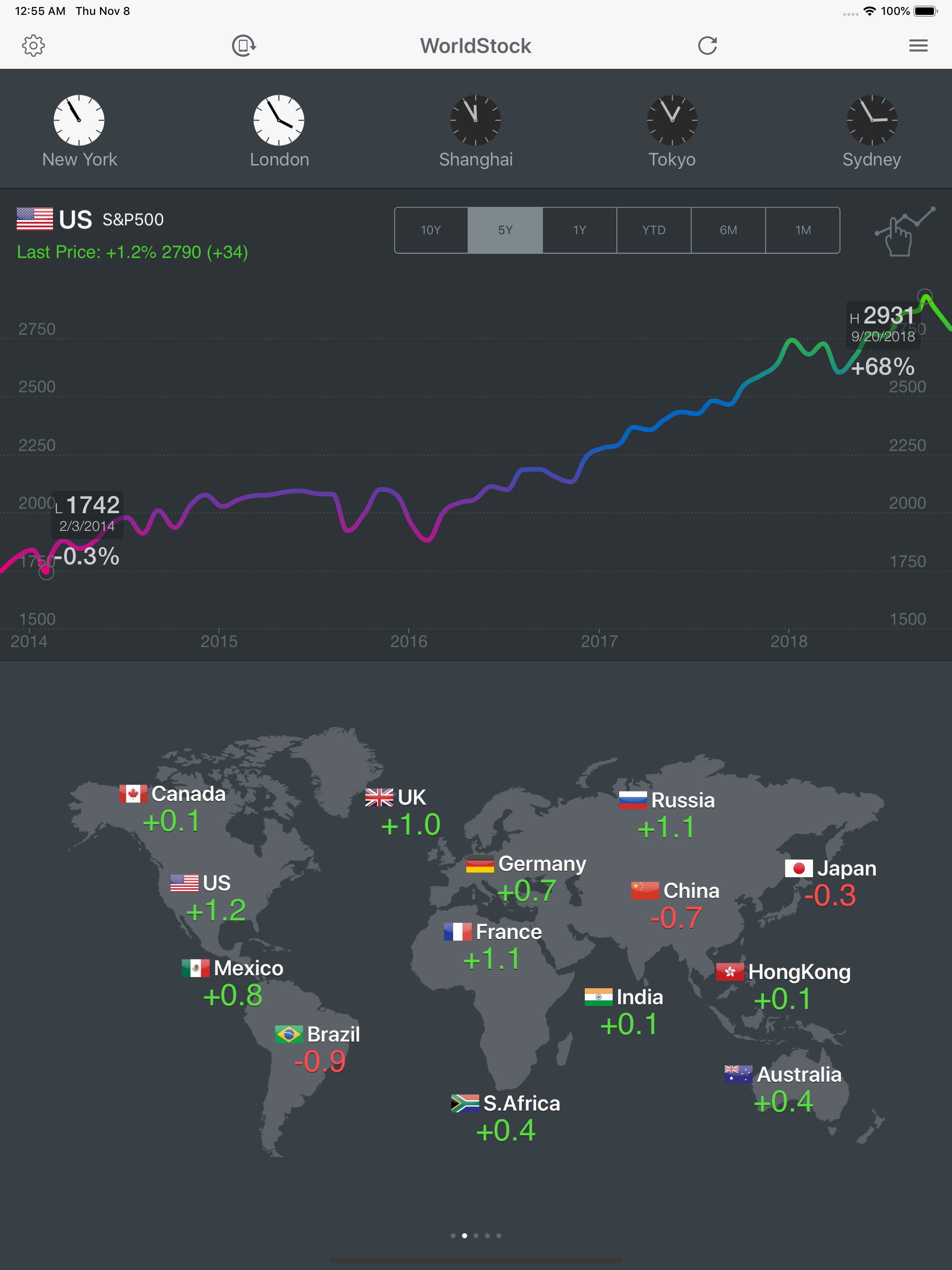The image size is (952, 1270).
Task: Switch chart to 5Y range
Action: (x=505, y=230)
